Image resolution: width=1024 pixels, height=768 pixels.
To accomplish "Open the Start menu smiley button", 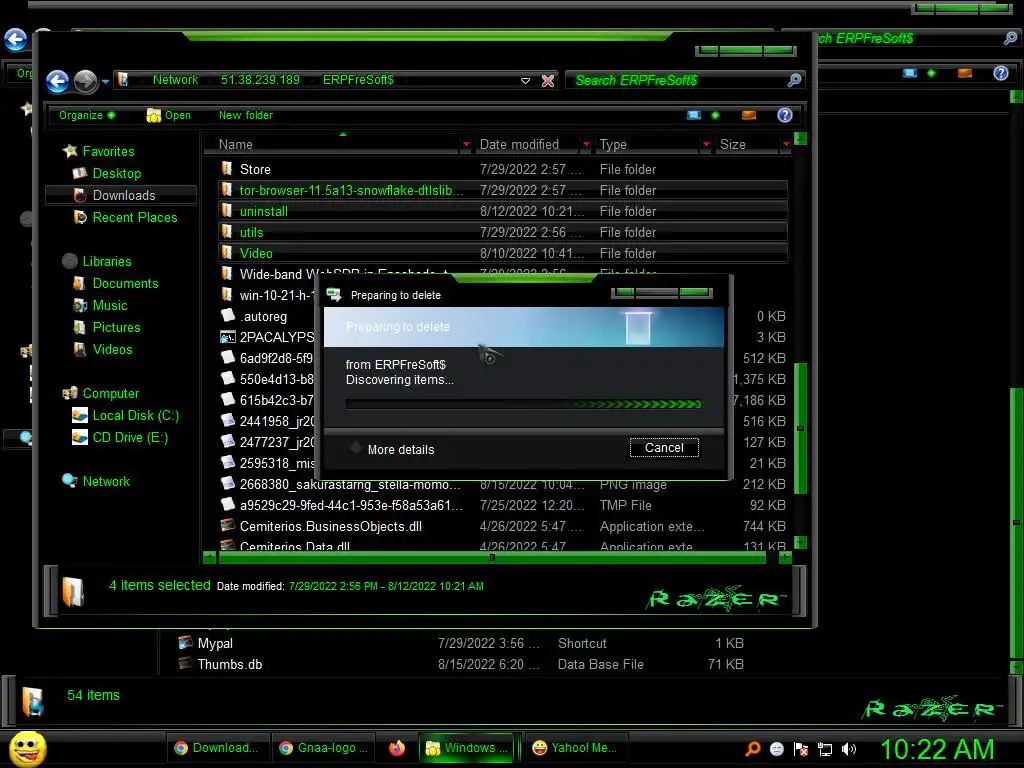I will (x=27, y=748).
